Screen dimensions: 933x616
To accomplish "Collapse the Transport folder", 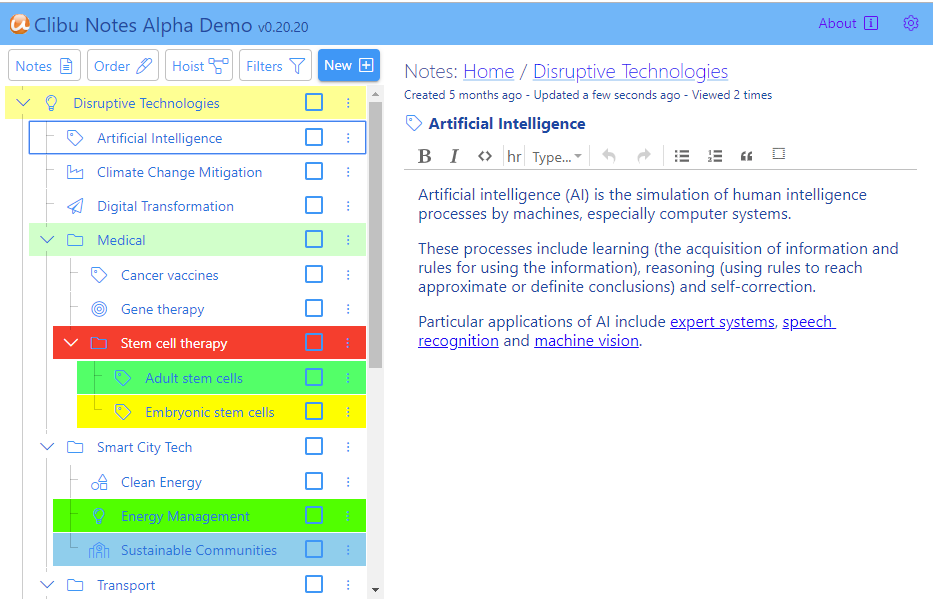I will pos(47,585).
